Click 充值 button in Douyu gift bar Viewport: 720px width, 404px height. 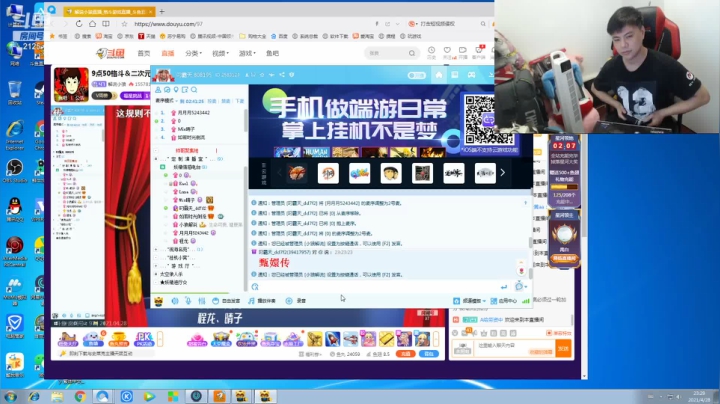coord(405,354)
